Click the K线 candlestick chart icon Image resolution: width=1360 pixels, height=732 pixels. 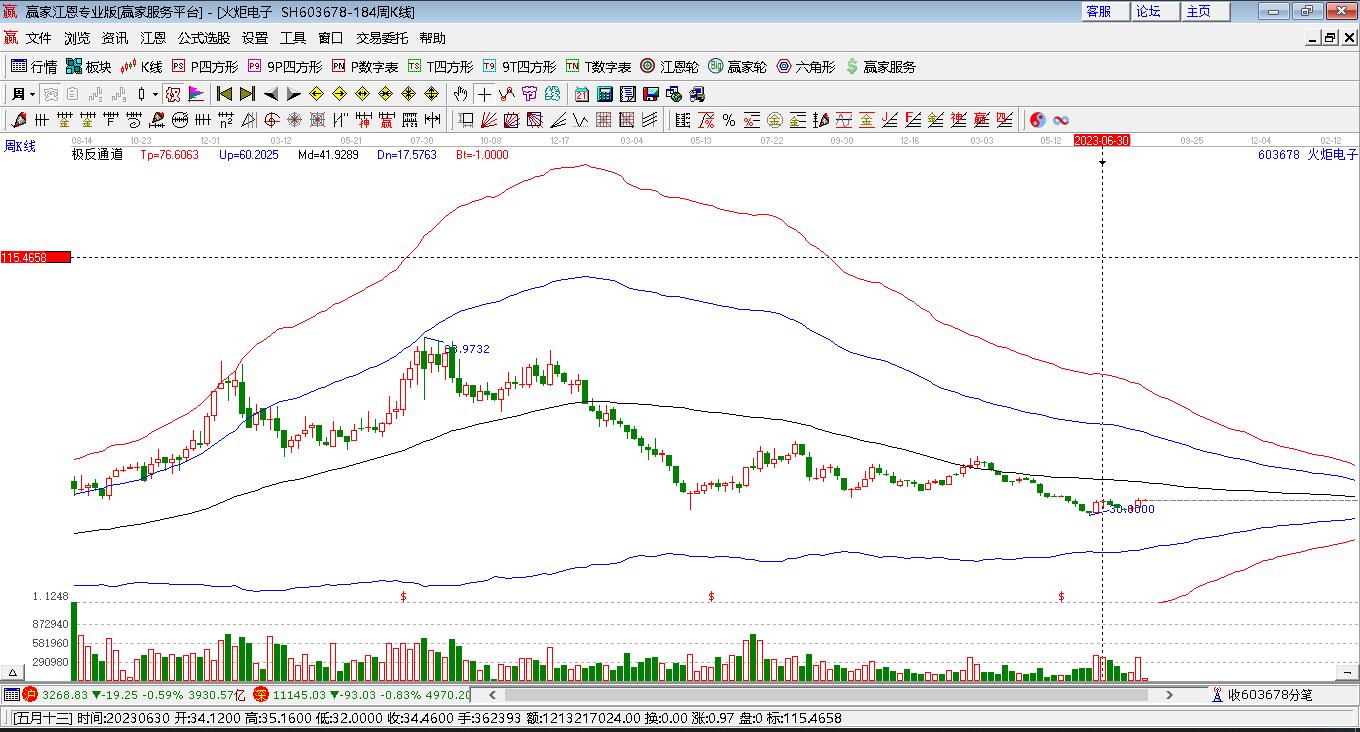click(x=140, y=67)
